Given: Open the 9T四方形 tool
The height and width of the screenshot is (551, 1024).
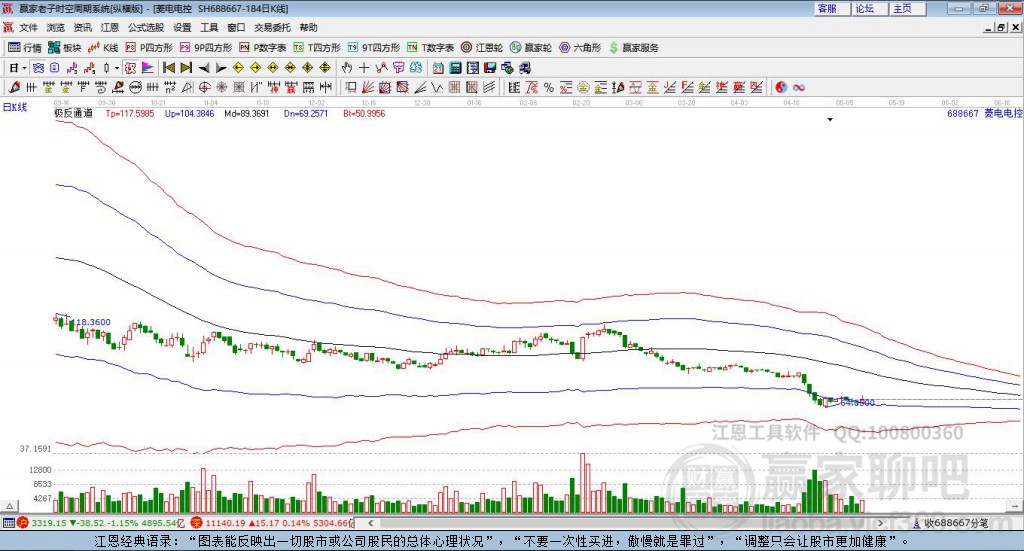Looking at the screenshot, I should pos(374,48).
